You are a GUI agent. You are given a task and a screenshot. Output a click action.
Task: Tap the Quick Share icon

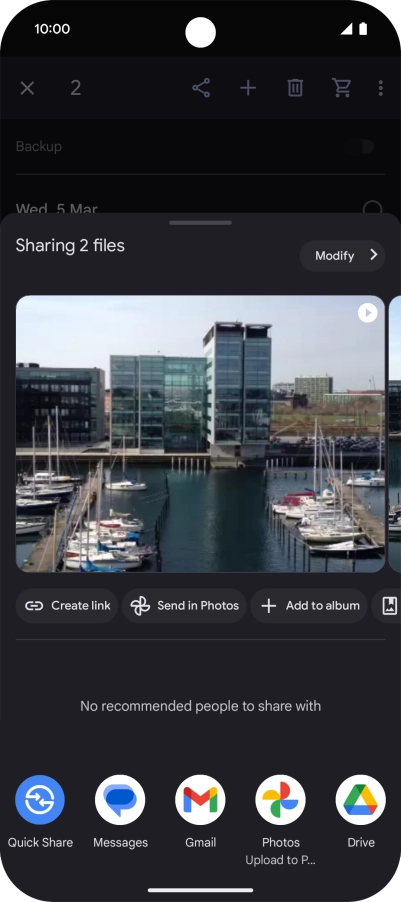40,800
